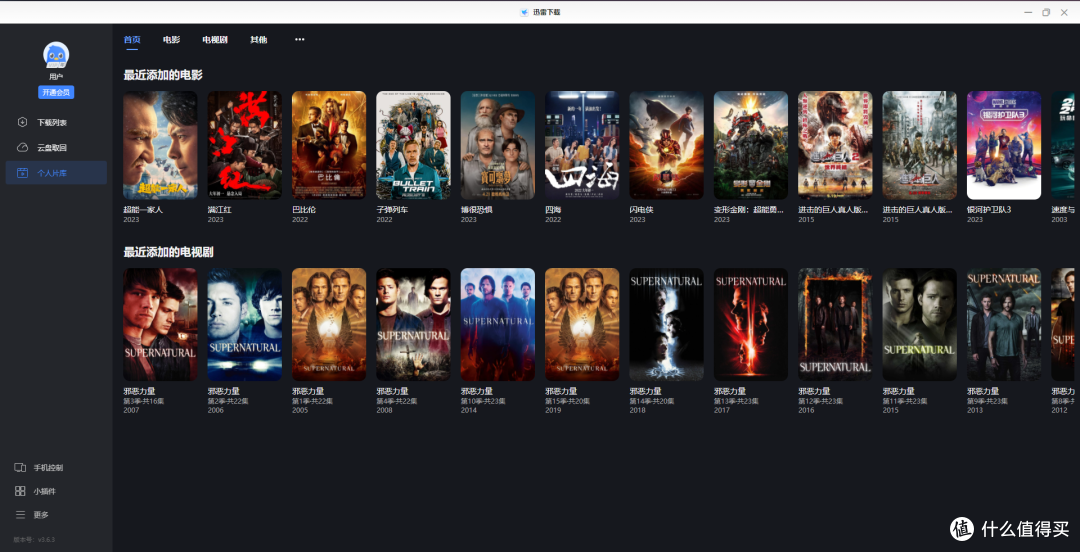Click the 用户 username label
The image size is (1080, 552).
point(56,76)
